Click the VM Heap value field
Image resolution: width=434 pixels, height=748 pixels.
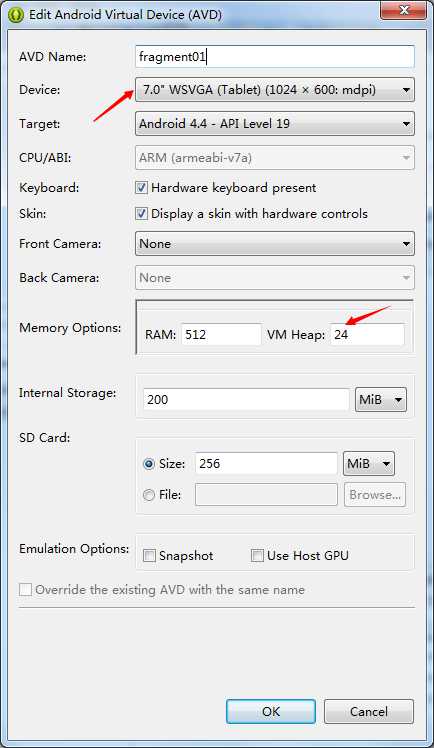click(x=367, y=334)
